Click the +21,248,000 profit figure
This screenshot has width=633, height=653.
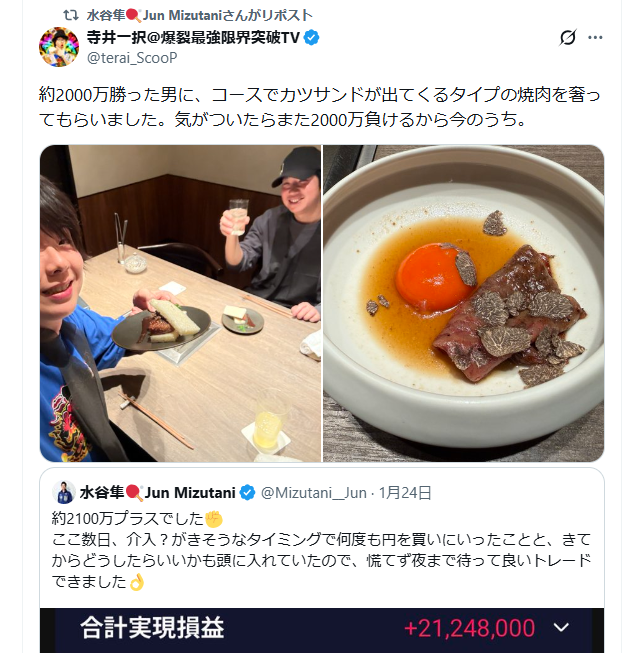469,628
